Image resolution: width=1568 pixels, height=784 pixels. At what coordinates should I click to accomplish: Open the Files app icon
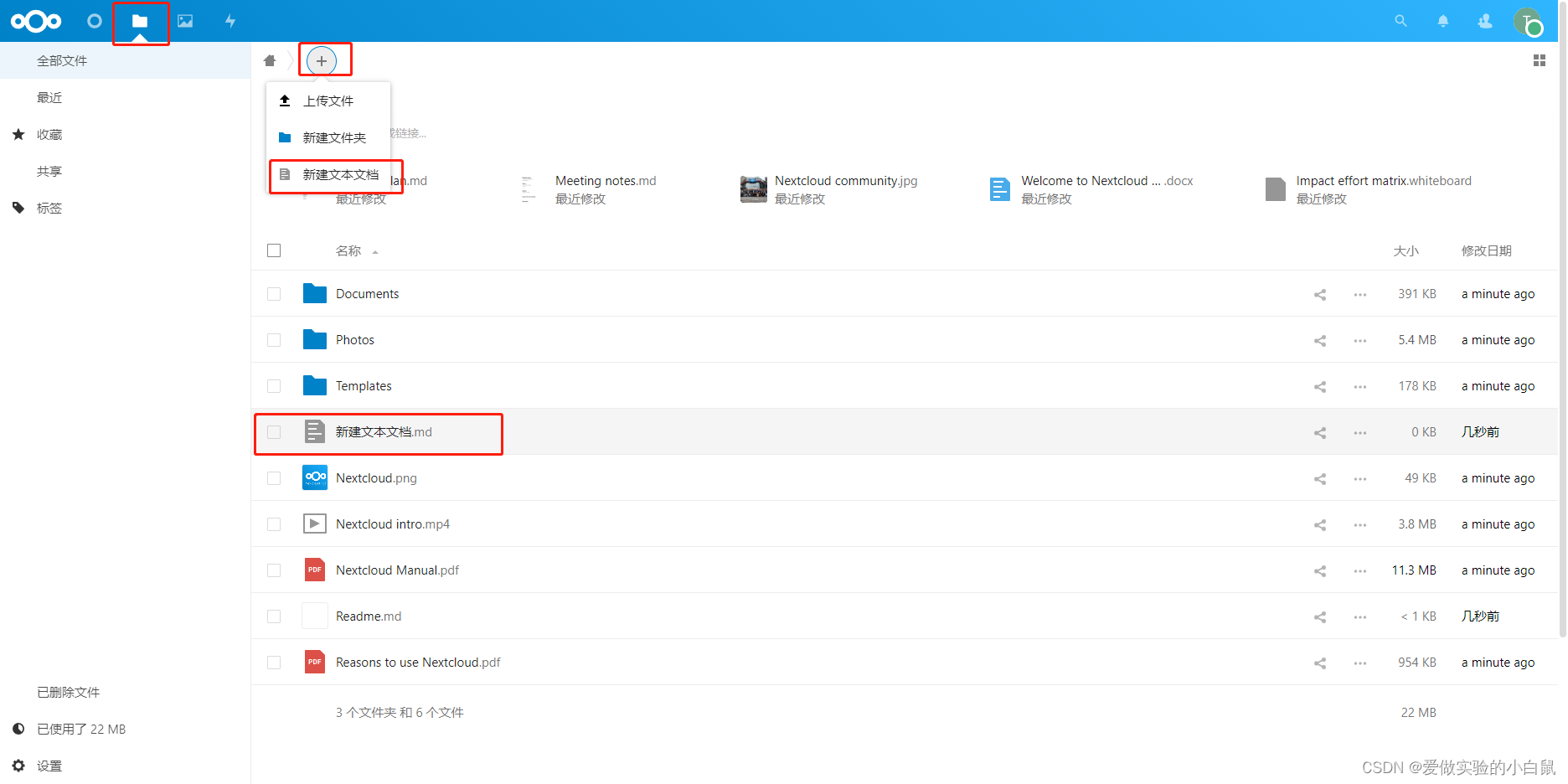pyautogui.click(x=140, y=21)
